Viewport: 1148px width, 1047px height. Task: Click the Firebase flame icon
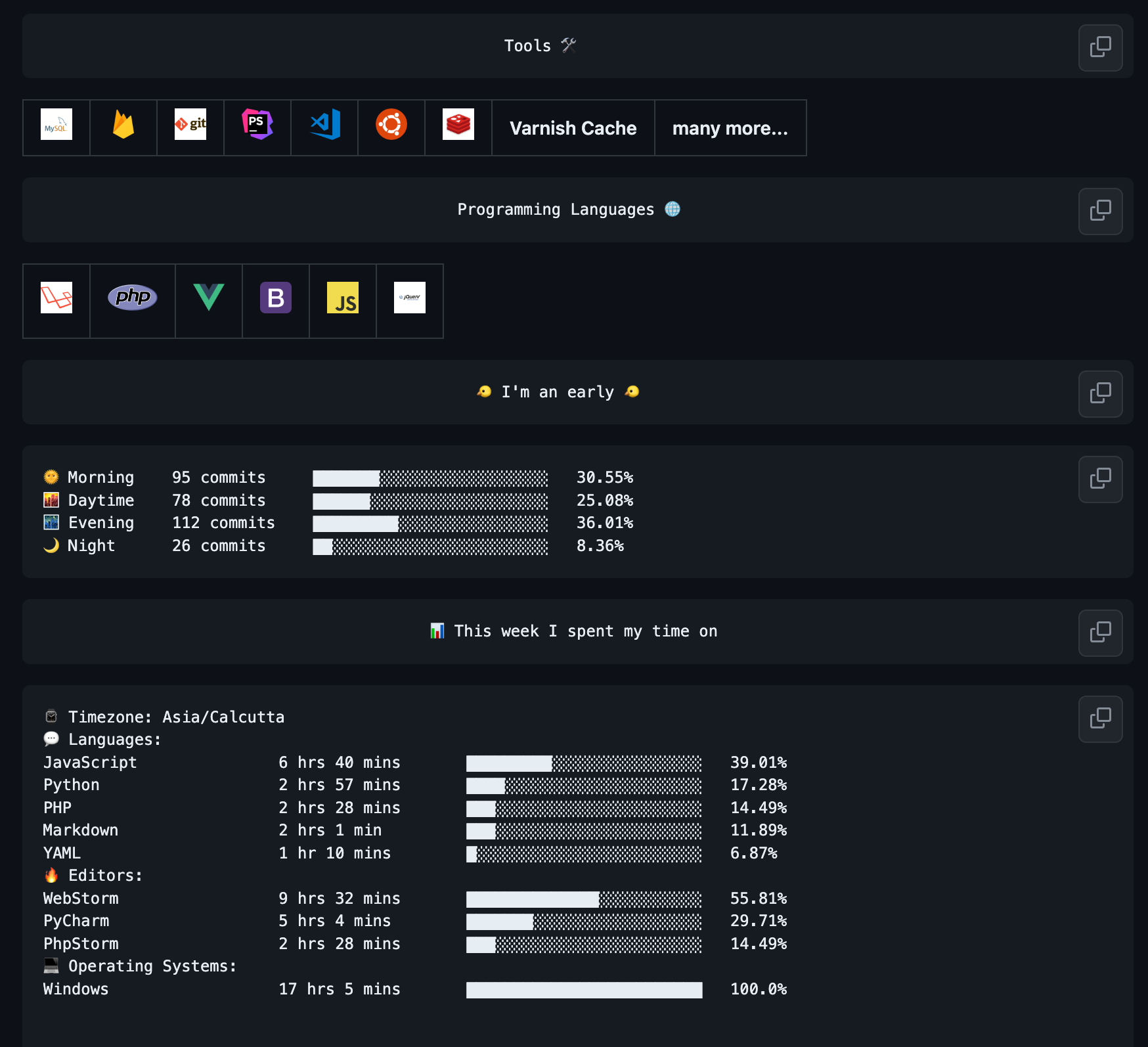[x=123, y=125]
